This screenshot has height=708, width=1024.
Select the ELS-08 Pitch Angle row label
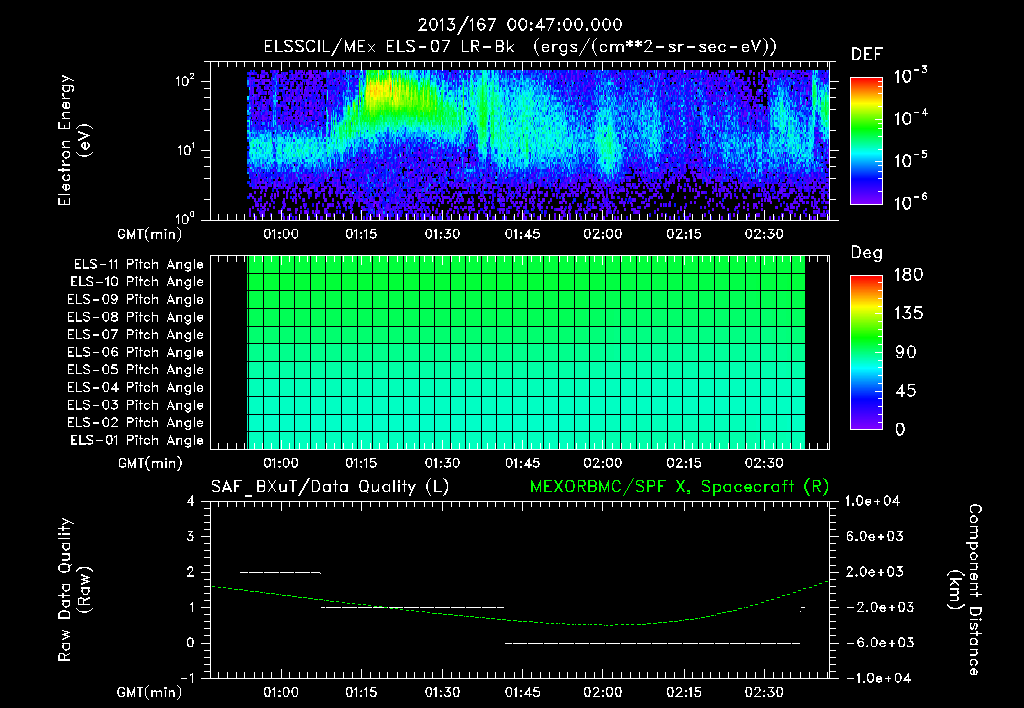coord(135,317)
